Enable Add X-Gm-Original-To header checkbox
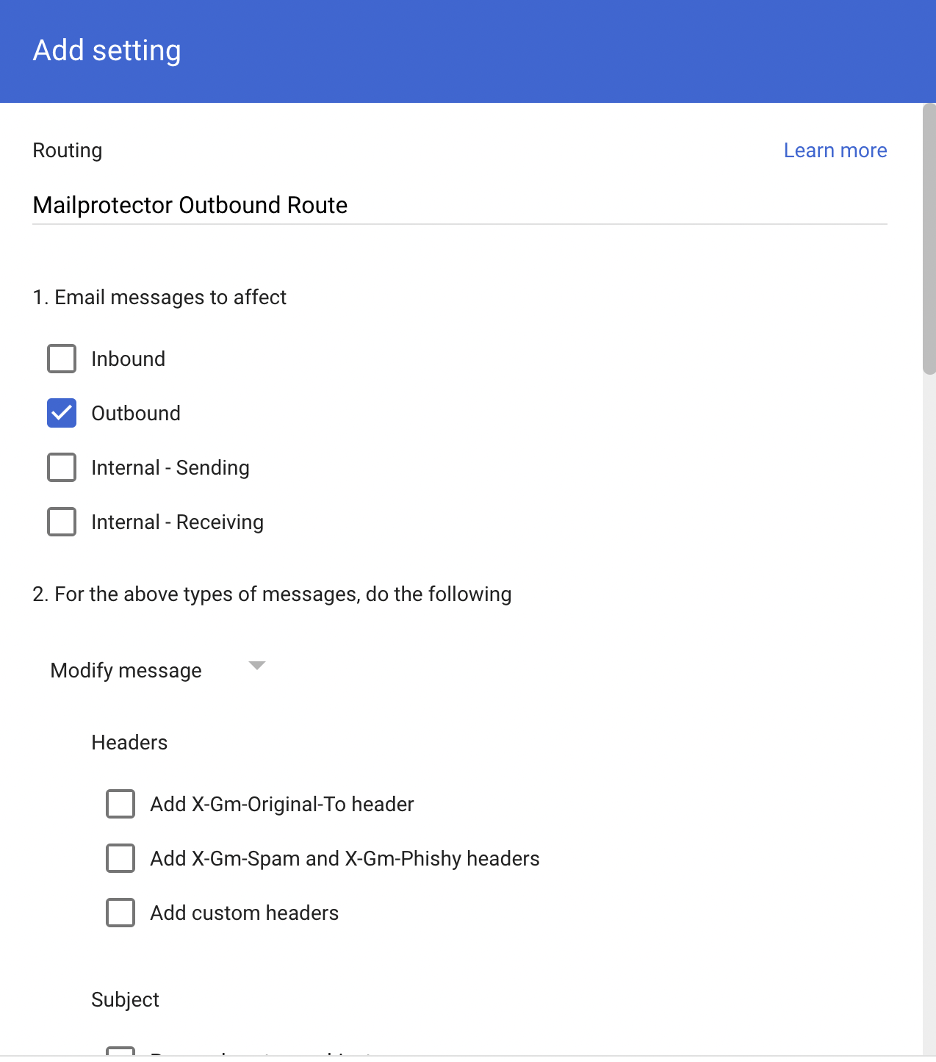Image resolution: width=936 pixels, height=1062 pixels. [121, 804]
